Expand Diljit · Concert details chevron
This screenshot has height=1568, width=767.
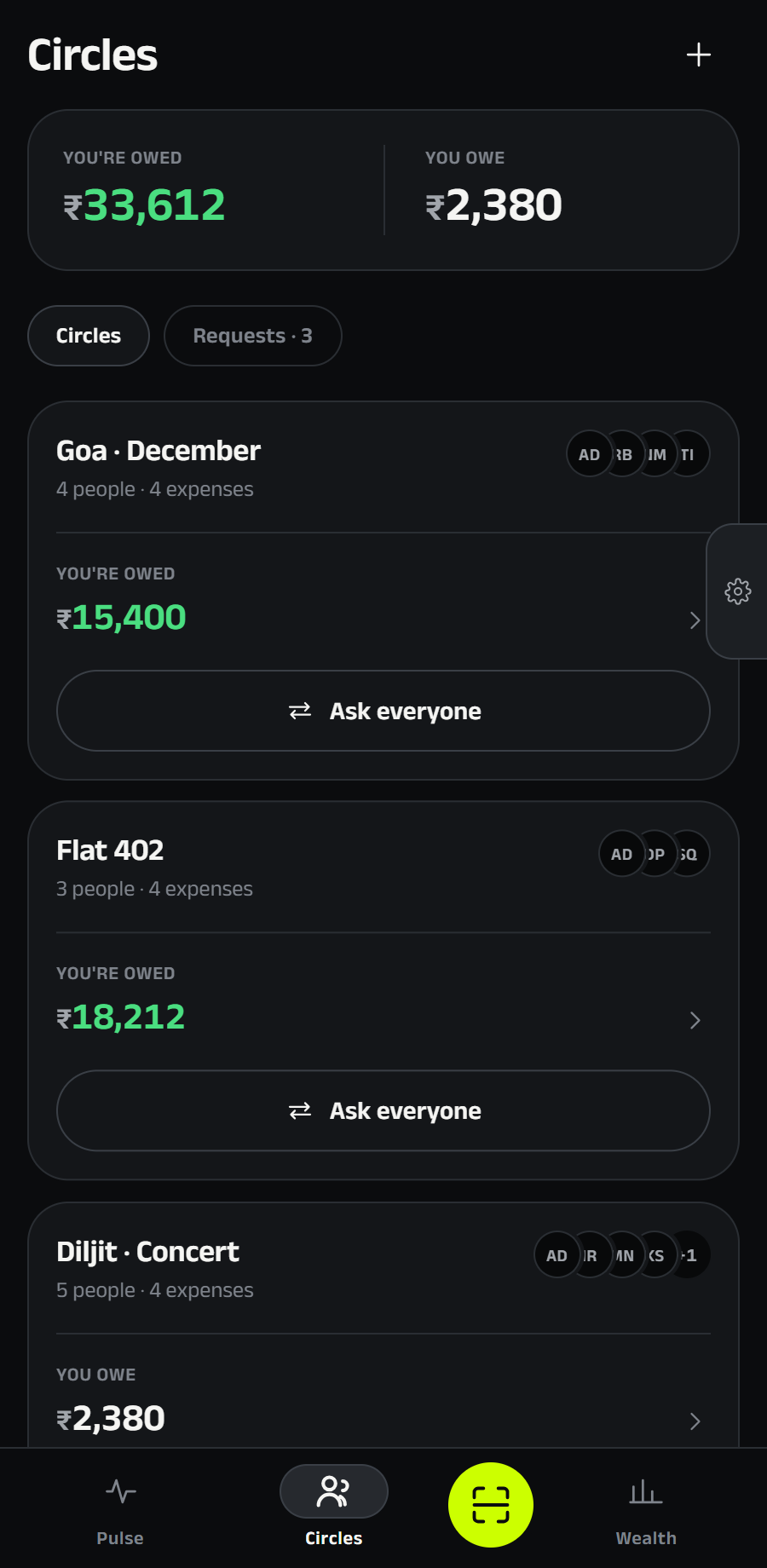pos(695,1421)
